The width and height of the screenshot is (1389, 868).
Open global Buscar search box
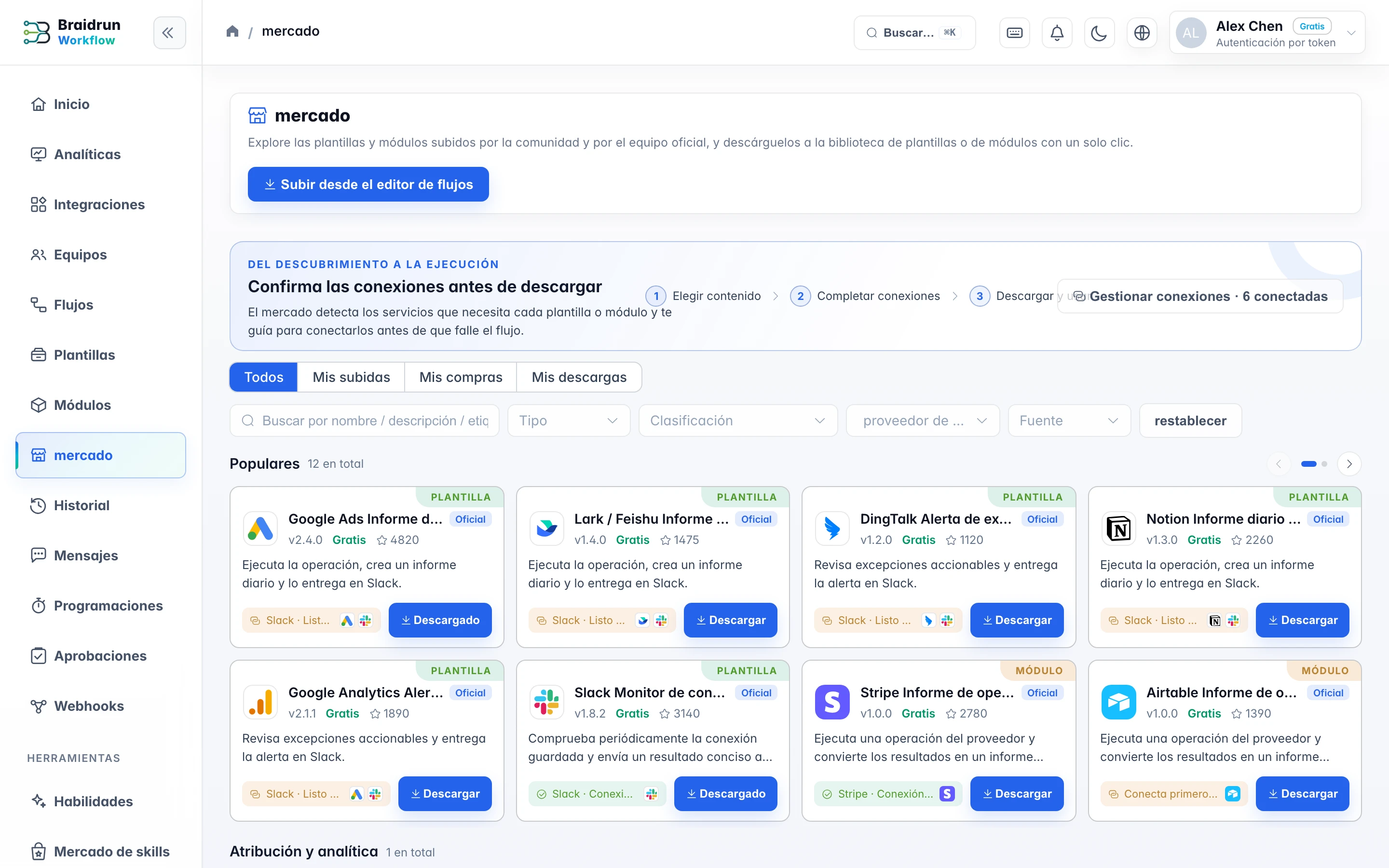point(914,33)
